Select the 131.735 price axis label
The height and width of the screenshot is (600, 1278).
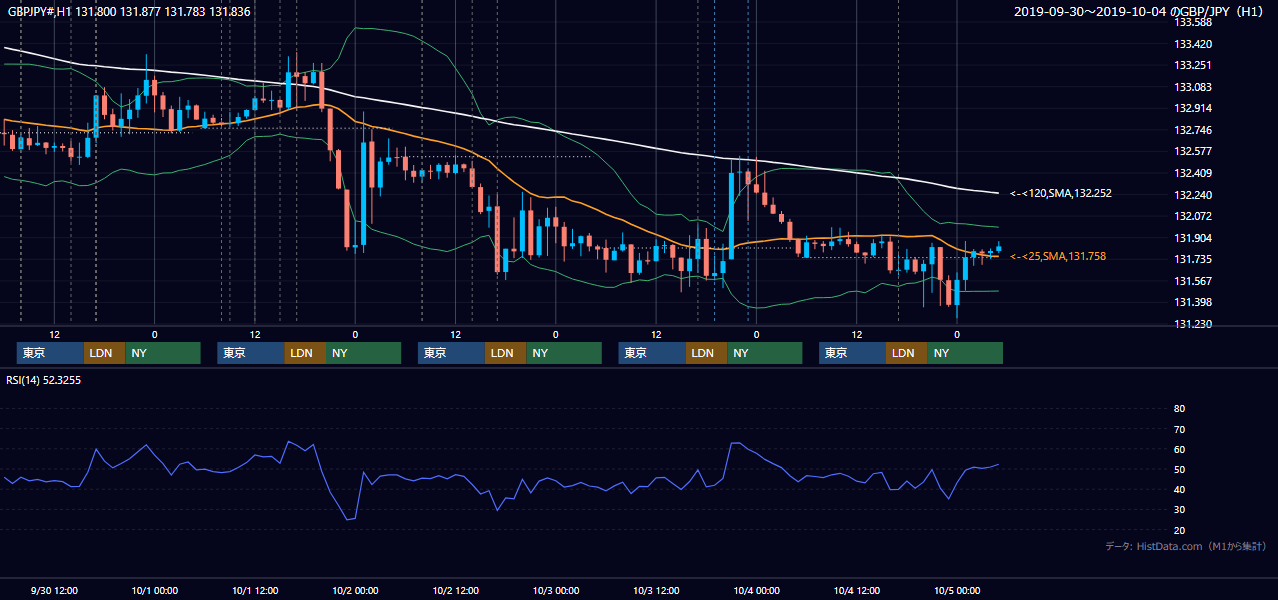click(x=1193, y=259)
